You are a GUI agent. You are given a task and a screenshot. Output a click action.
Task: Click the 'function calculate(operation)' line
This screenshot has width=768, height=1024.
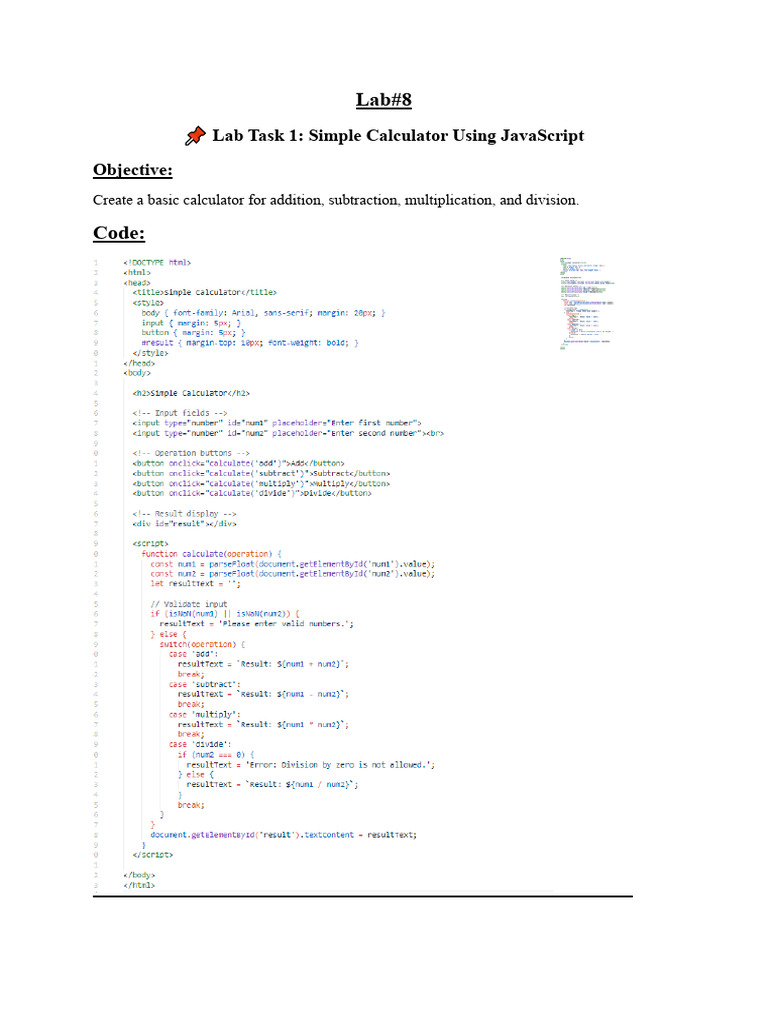pos(211,554)
